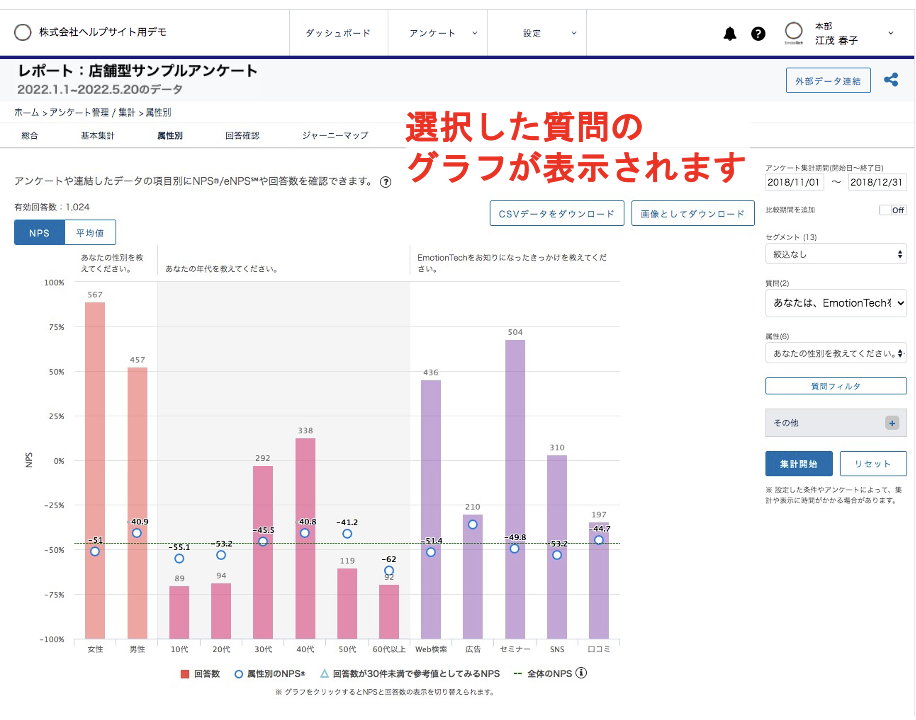Click the Web検索 response count bar
Image resolution: width=916 pixels, height=720 pixels.
click(x=431, y=510)
